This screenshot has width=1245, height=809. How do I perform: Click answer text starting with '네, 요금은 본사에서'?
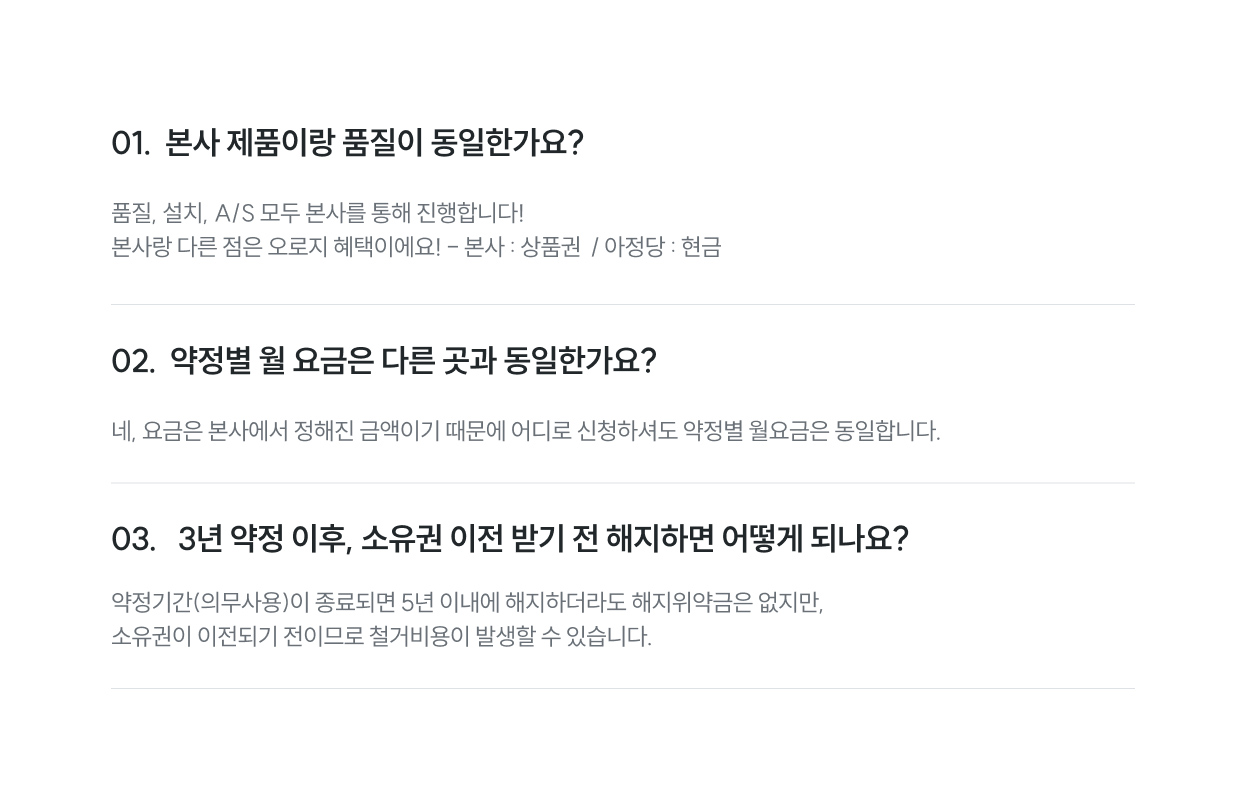pyautogui.click(x=525, y=431)
